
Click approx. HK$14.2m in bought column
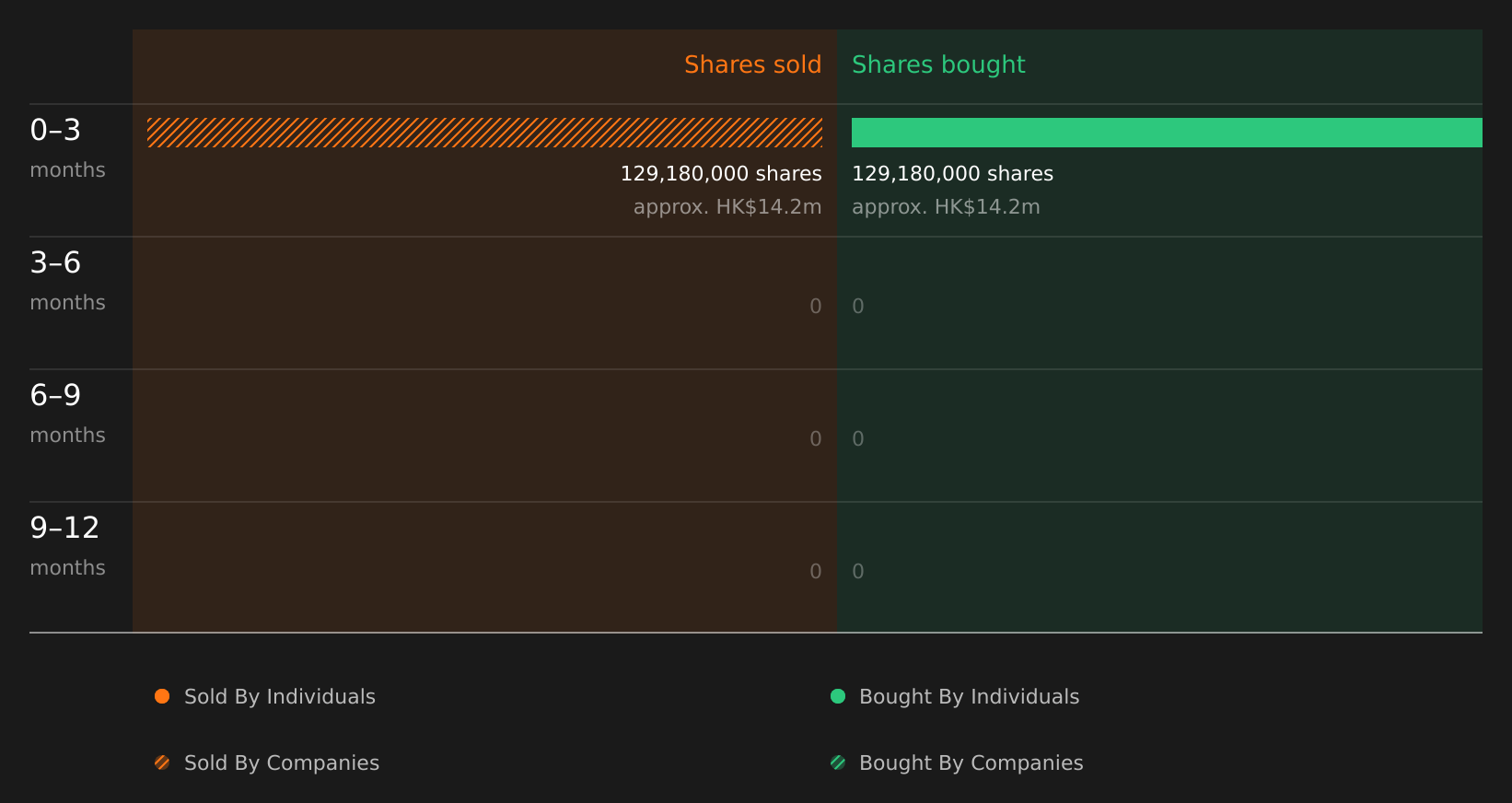coord(946,207)
